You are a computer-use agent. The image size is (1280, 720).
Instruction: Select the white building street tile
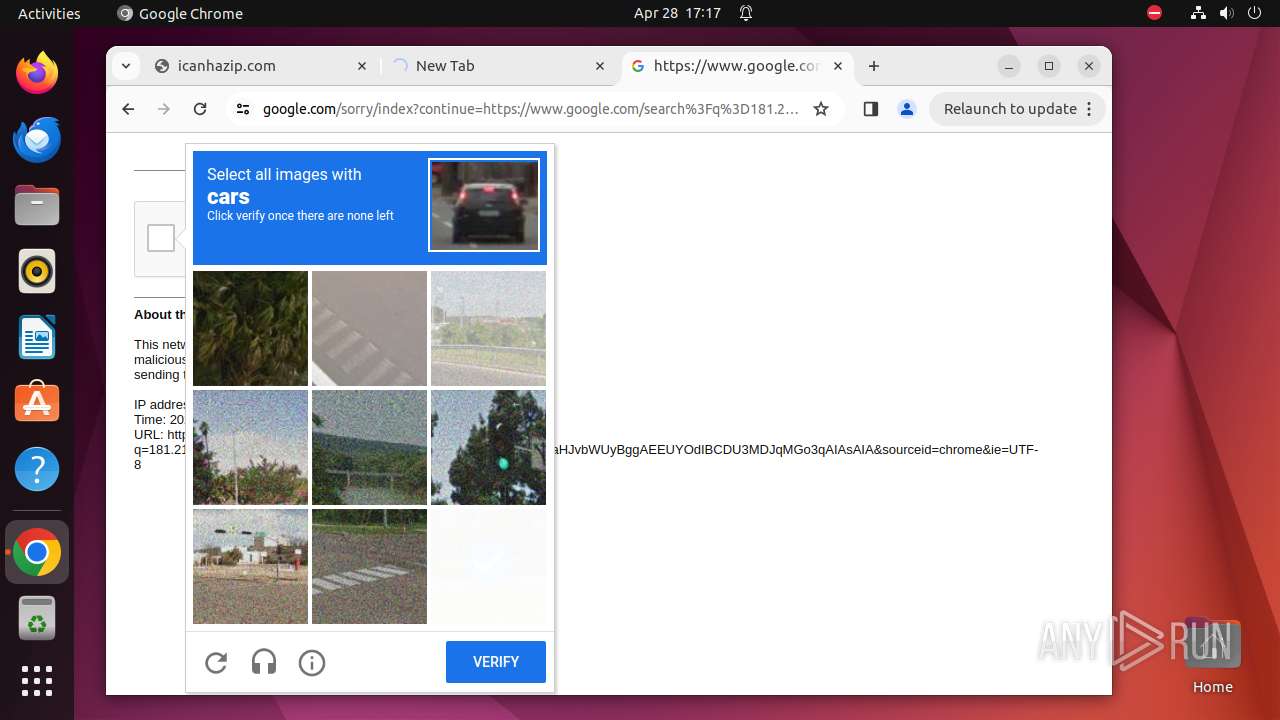coord(250,566)
